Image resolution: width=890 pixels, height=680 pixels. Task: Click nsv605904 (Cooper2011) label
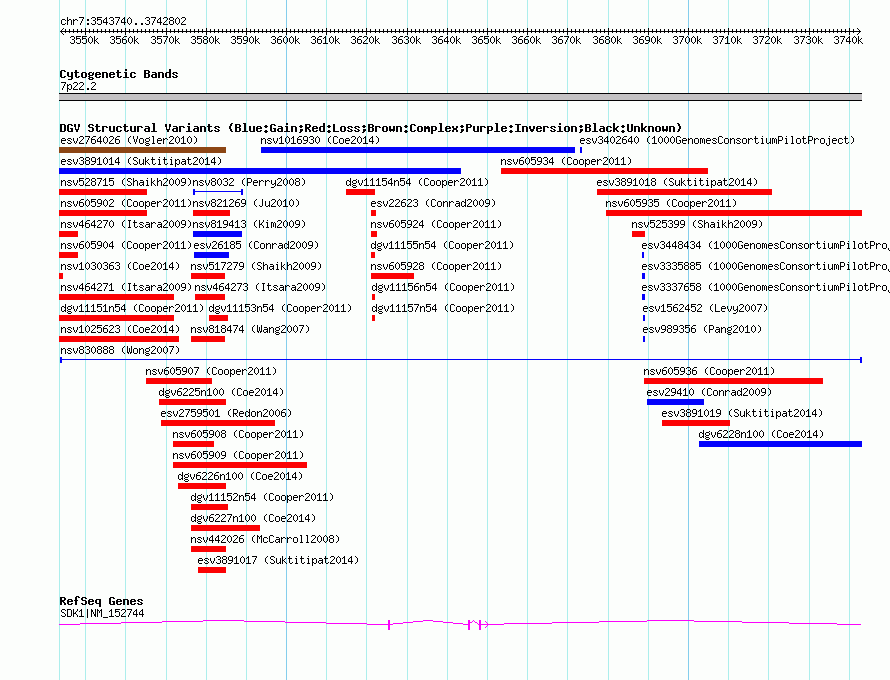pyautogui.click(x=126, y=245)
